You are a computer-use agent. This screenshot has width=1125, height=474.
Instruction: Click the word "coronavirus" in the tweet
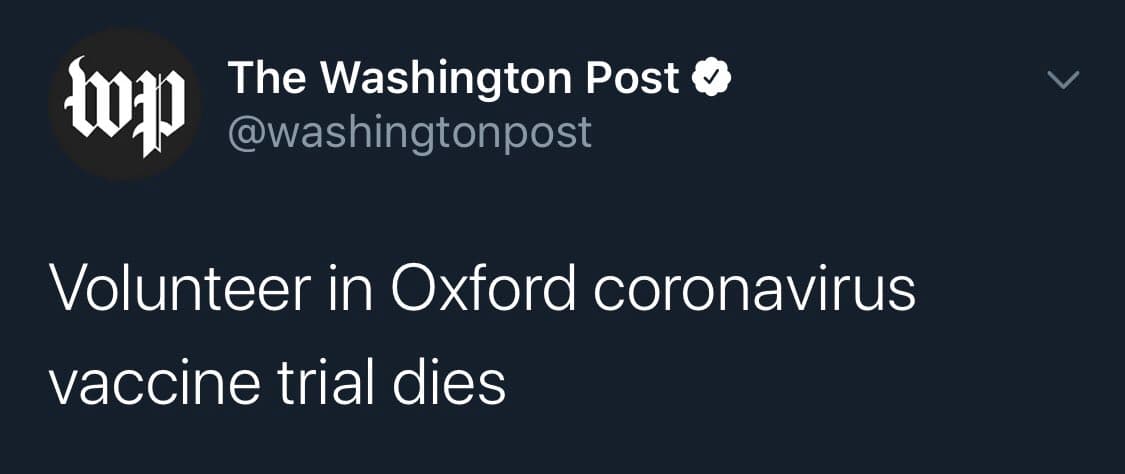[x=754, y=289]
